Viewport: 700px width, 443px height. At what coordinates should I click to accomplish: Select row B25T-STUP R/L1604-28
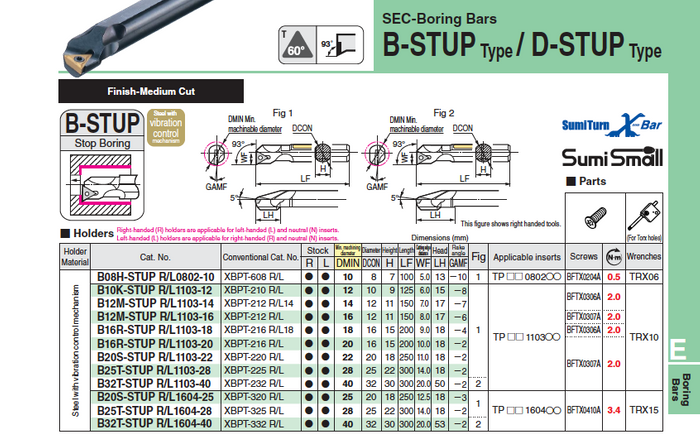click(279, 410)
